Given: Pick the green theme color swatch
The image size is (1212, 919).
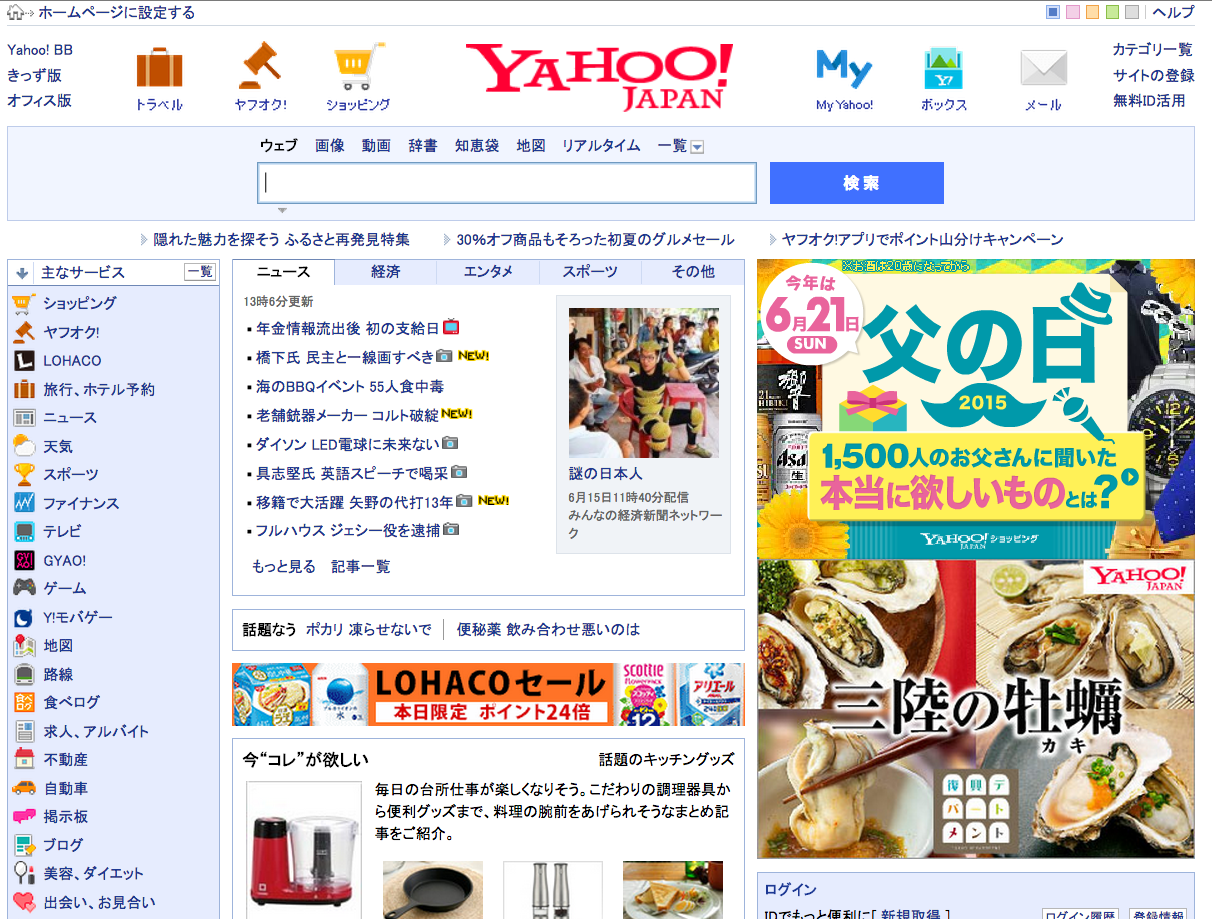Looking at the screenshot, I should pyautogui.click(x=1112, y=13).
